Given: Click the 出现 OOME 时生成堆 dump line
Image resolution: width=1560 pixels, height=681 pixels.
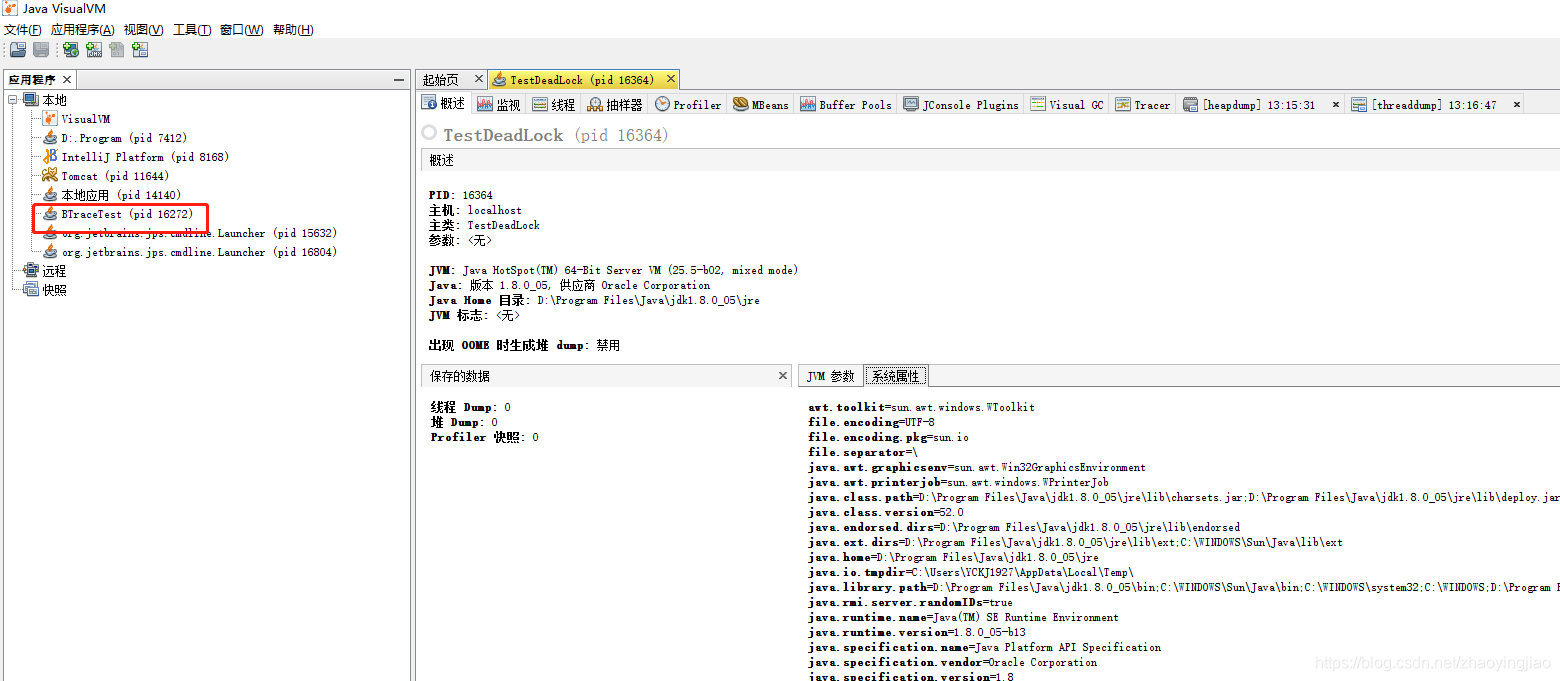Looking at the screenshot, I should [x=524, y=345].
